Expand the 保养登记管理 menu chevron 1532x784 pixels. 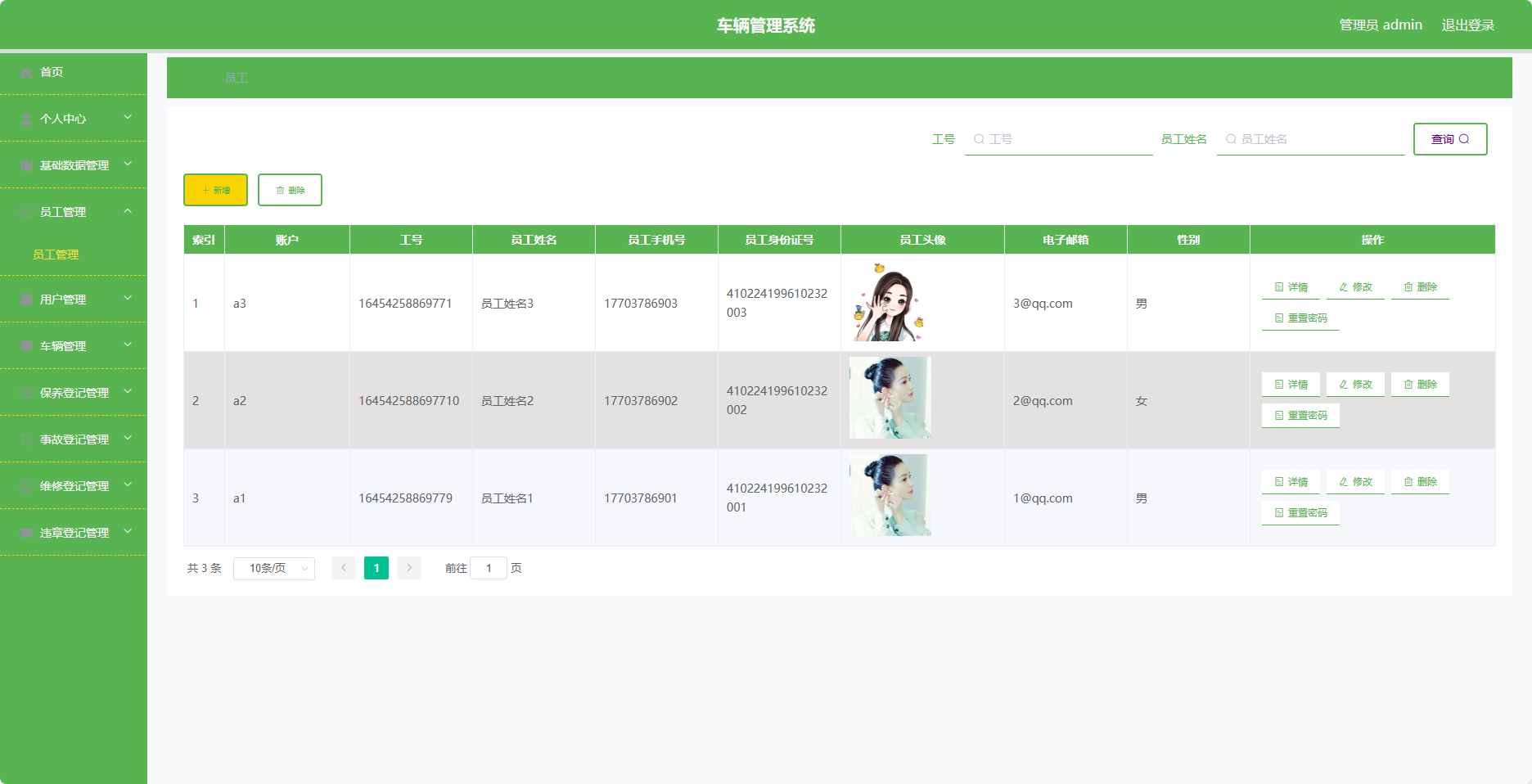click(x=128, y=392)
